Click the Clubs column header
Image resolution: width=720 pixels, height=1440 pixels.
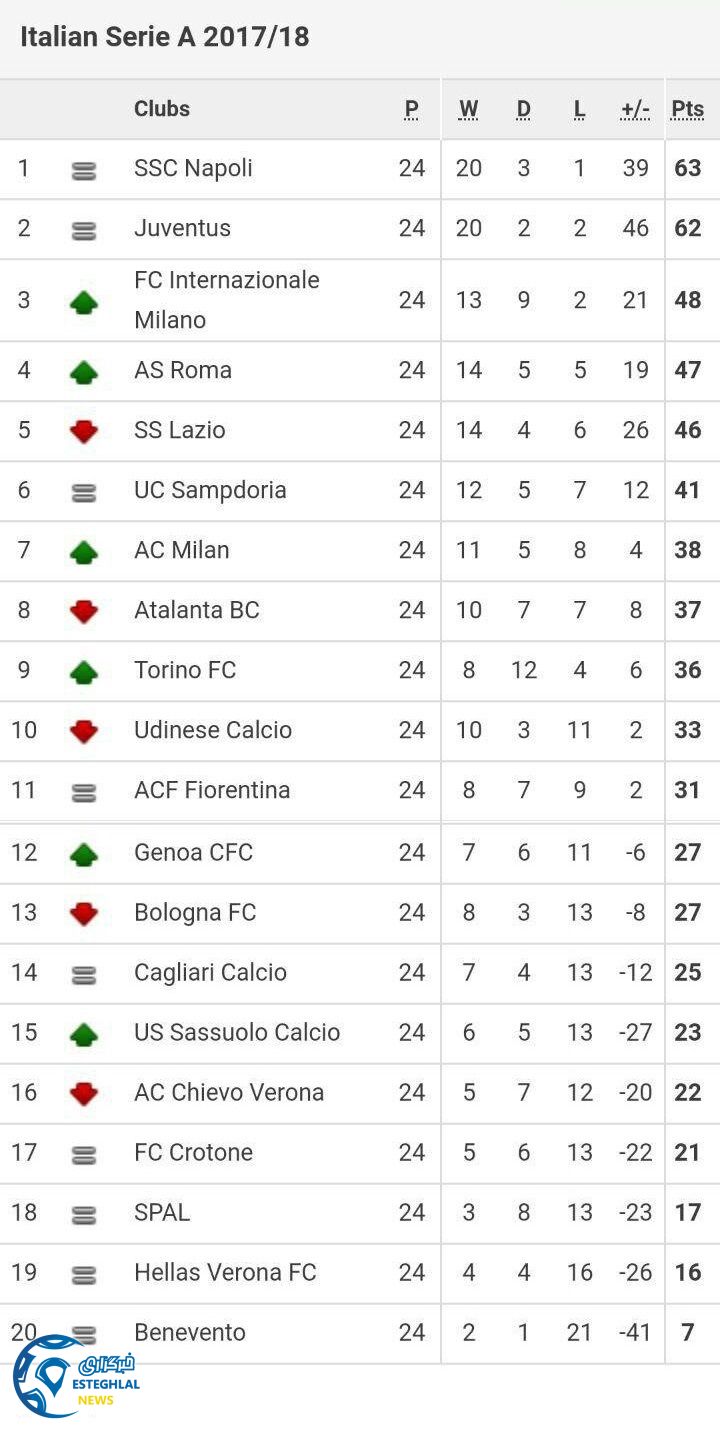tap(162, 109)
